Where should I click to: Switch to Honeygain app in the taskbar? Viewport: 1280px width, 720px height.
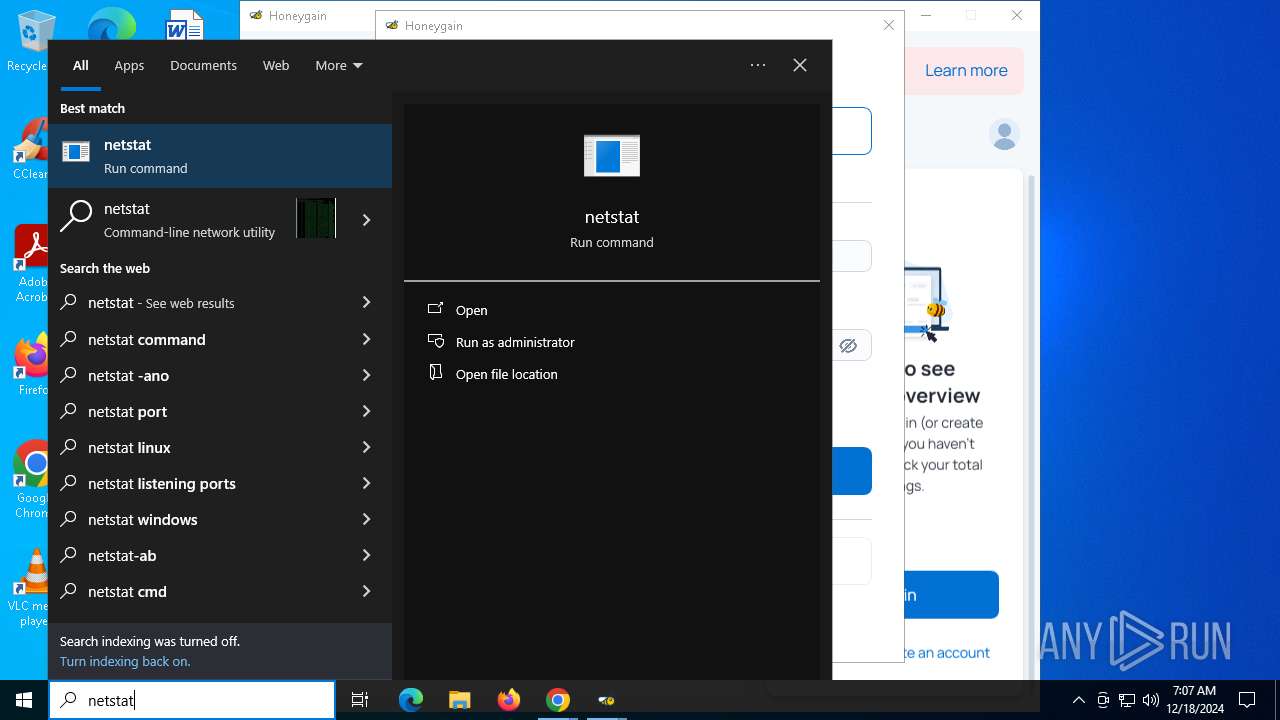click(606, 700)
